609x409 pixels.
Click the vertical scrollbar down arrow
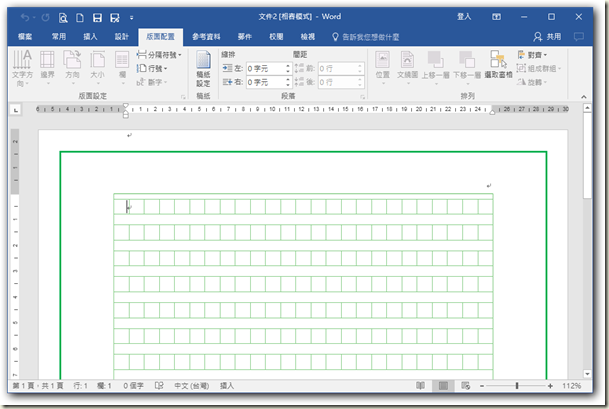[587, 374]
